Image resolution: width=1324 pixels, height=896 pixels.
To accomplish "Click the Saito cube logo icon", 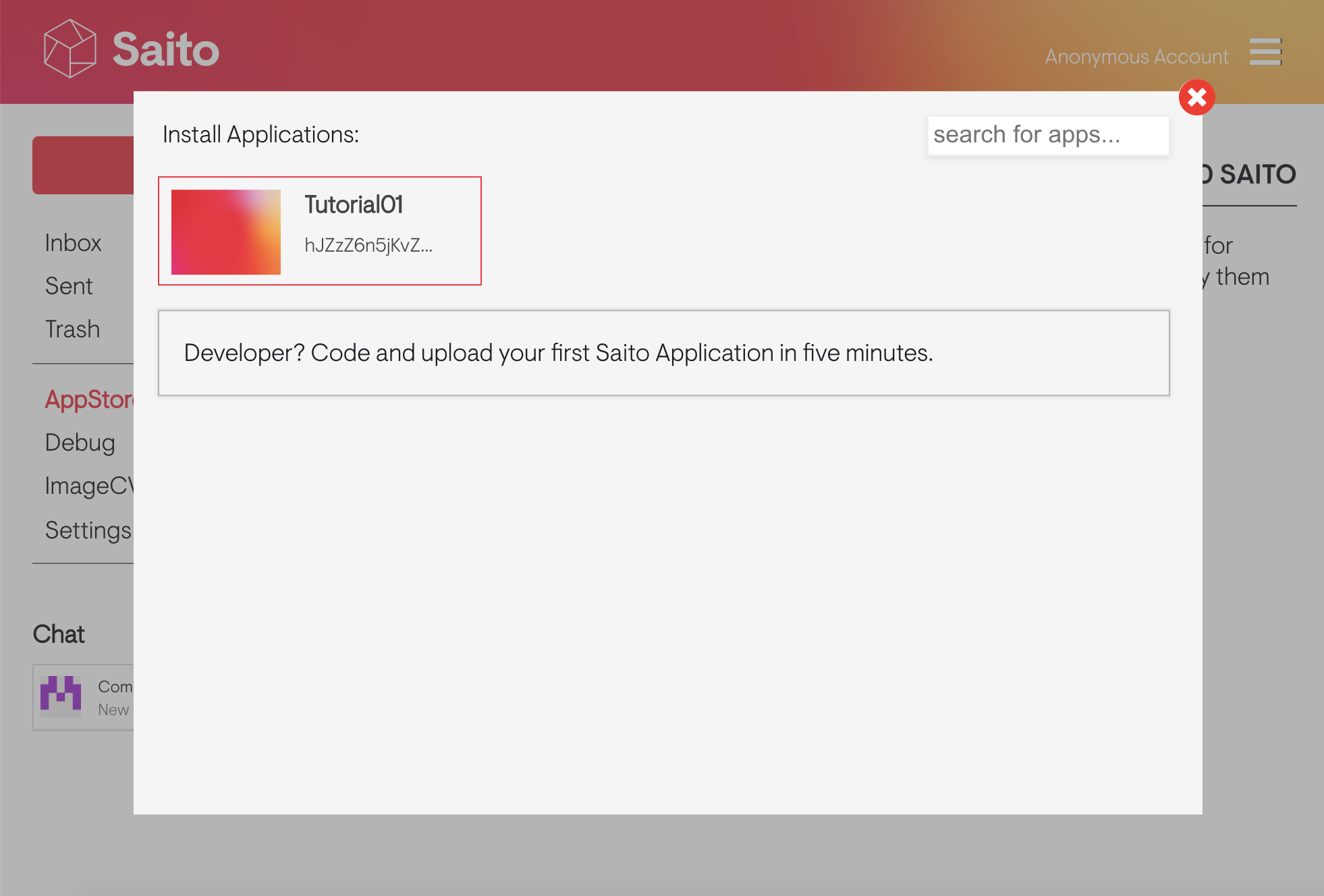I will [70, 49].
